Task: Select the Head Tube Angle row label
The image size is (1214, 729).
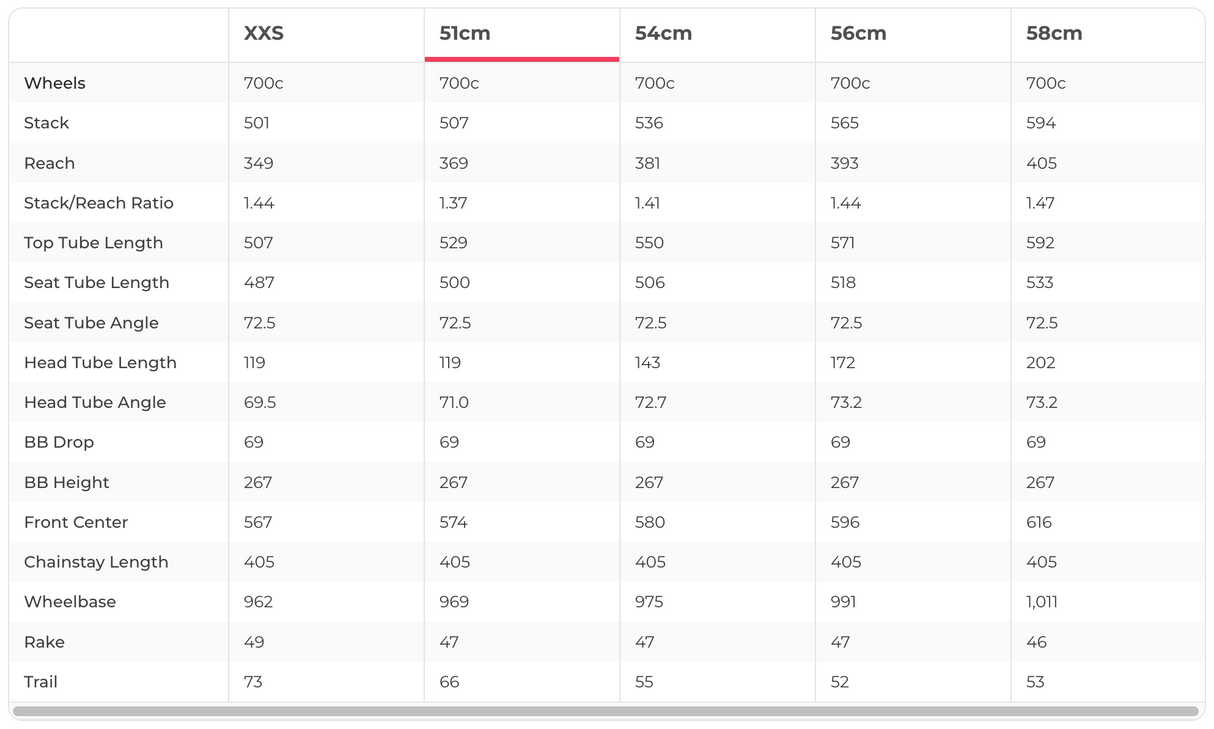Action: click(95, 402)
